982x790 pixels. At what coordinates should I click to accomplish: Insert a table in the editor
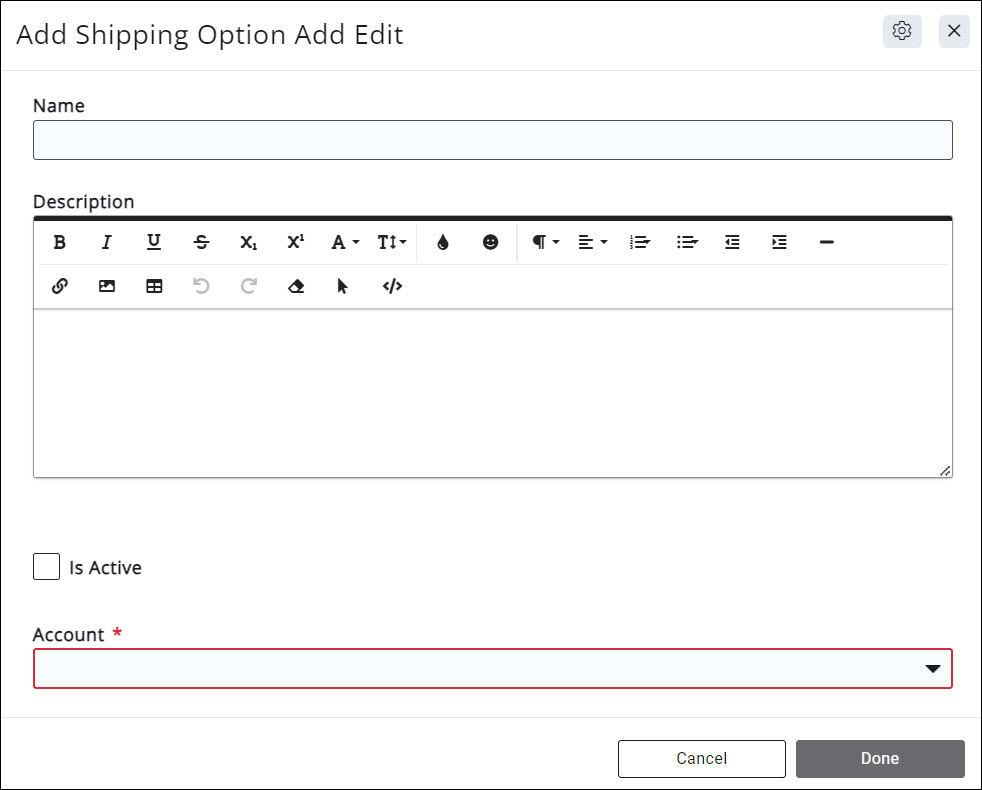pos(154,286)
